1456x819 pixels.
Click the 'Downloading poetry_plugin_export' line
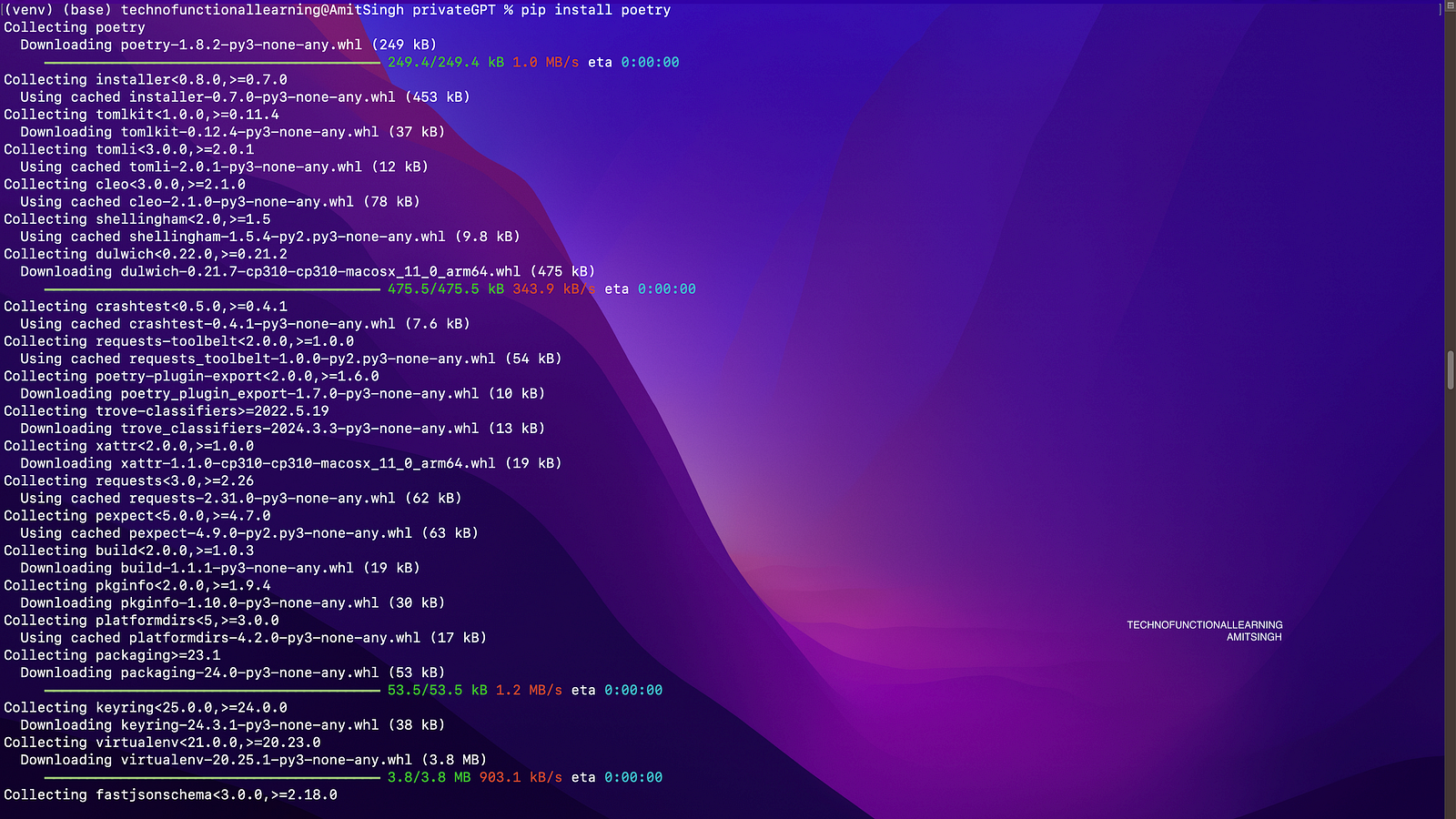[x=282, y=394]
